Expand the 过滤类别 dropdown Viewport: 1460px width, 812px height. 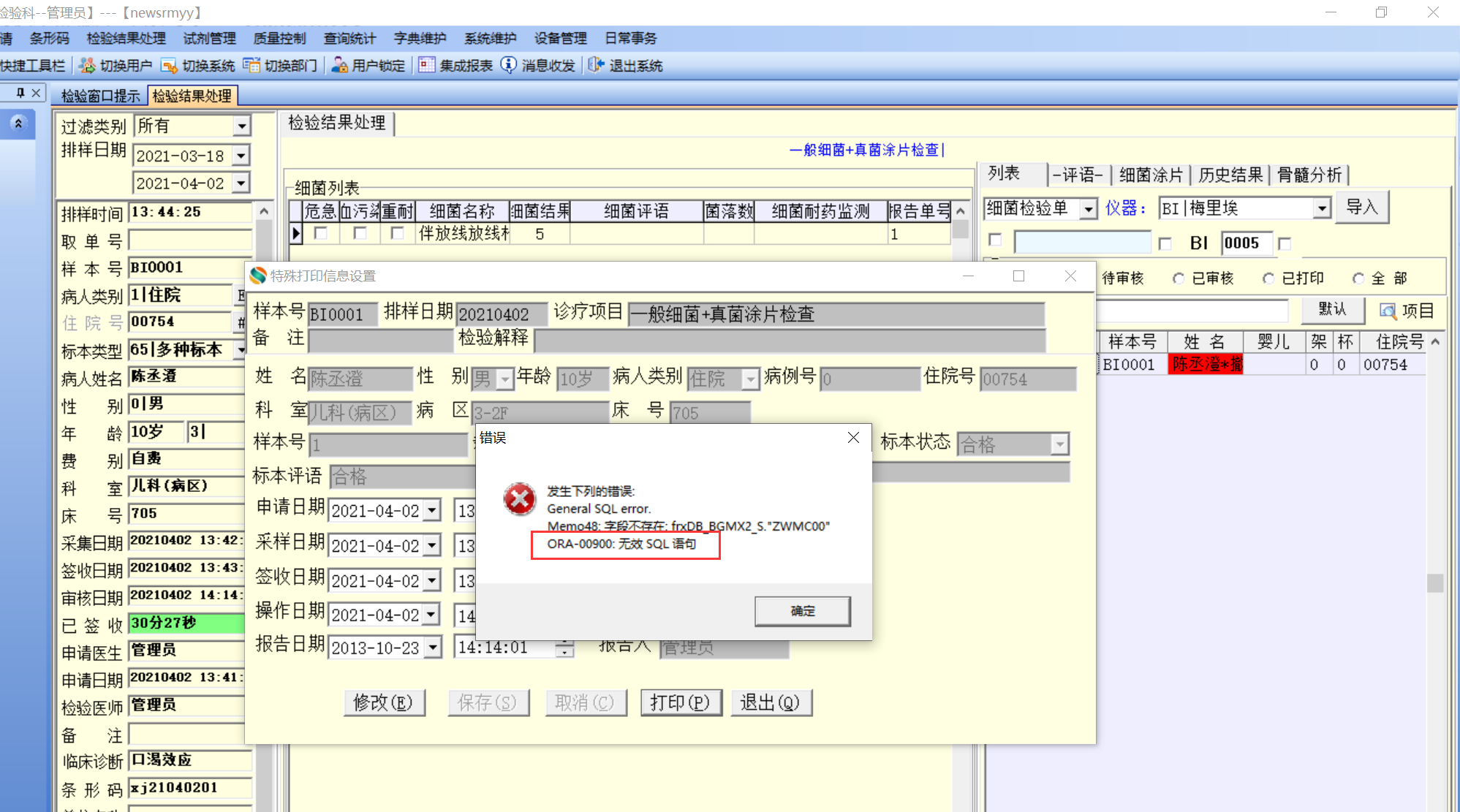click(241, 126)
